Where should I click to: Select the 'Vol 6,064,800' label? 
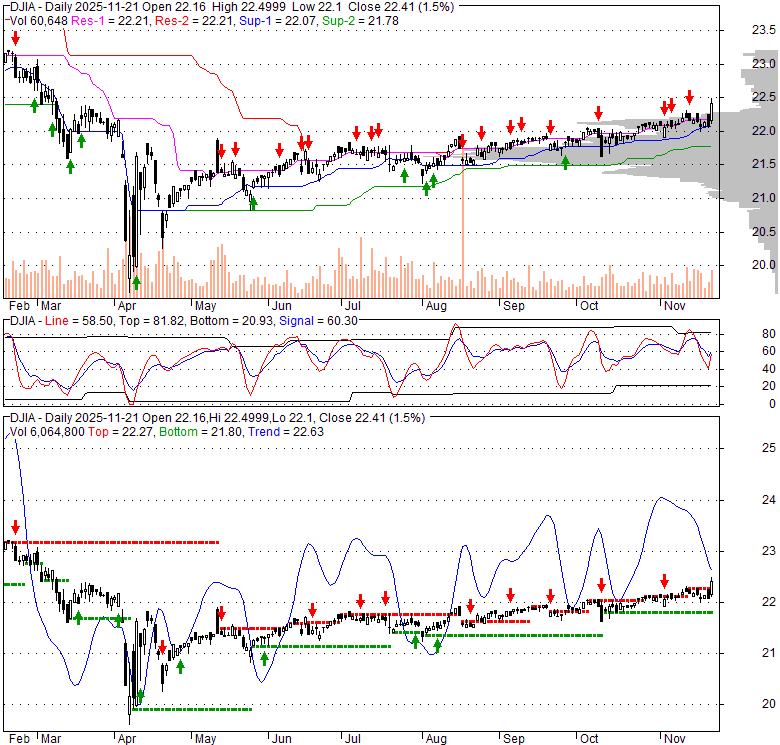47,432
